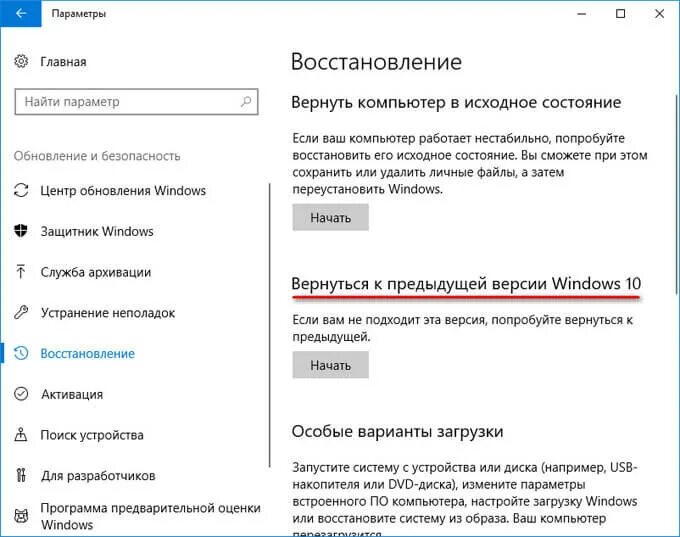Click Начать under reset this PC
The height and width of the screenshot is (537, 680).
330,217
